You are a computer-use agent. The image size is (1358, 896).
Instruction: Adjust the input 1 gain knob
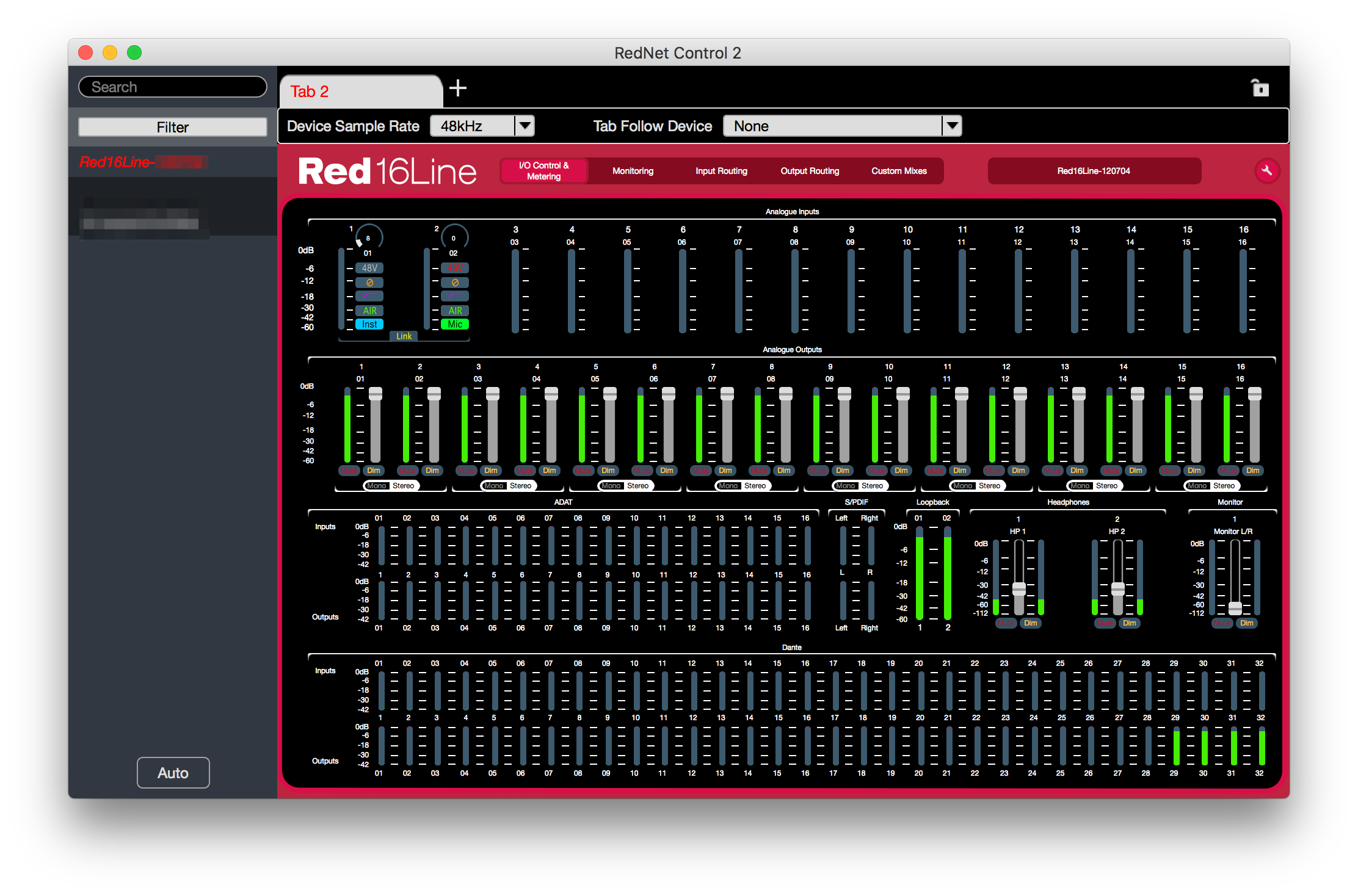coord(368,237)
